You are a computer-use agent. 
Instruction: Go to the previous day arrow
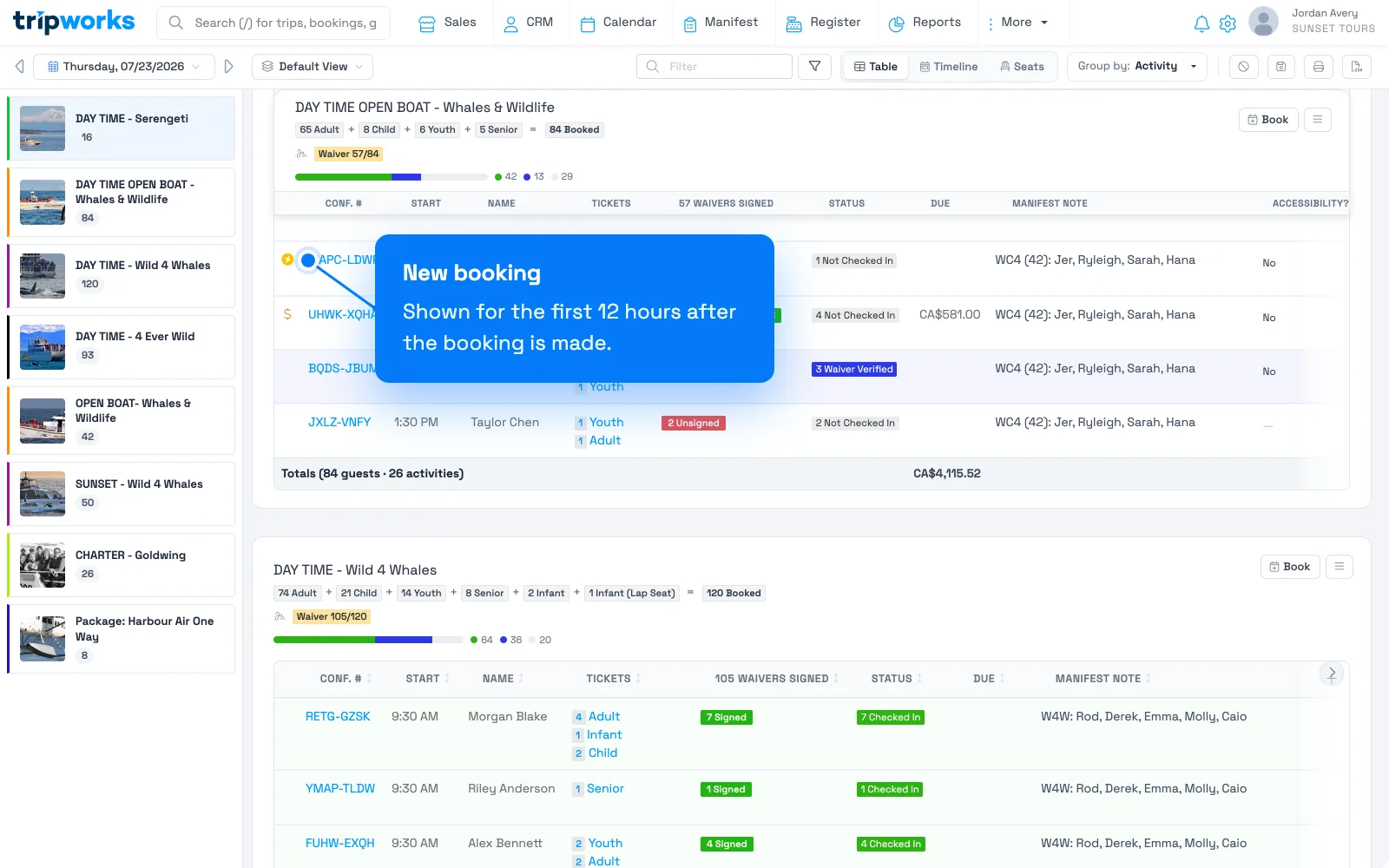[x=19, y=67]
